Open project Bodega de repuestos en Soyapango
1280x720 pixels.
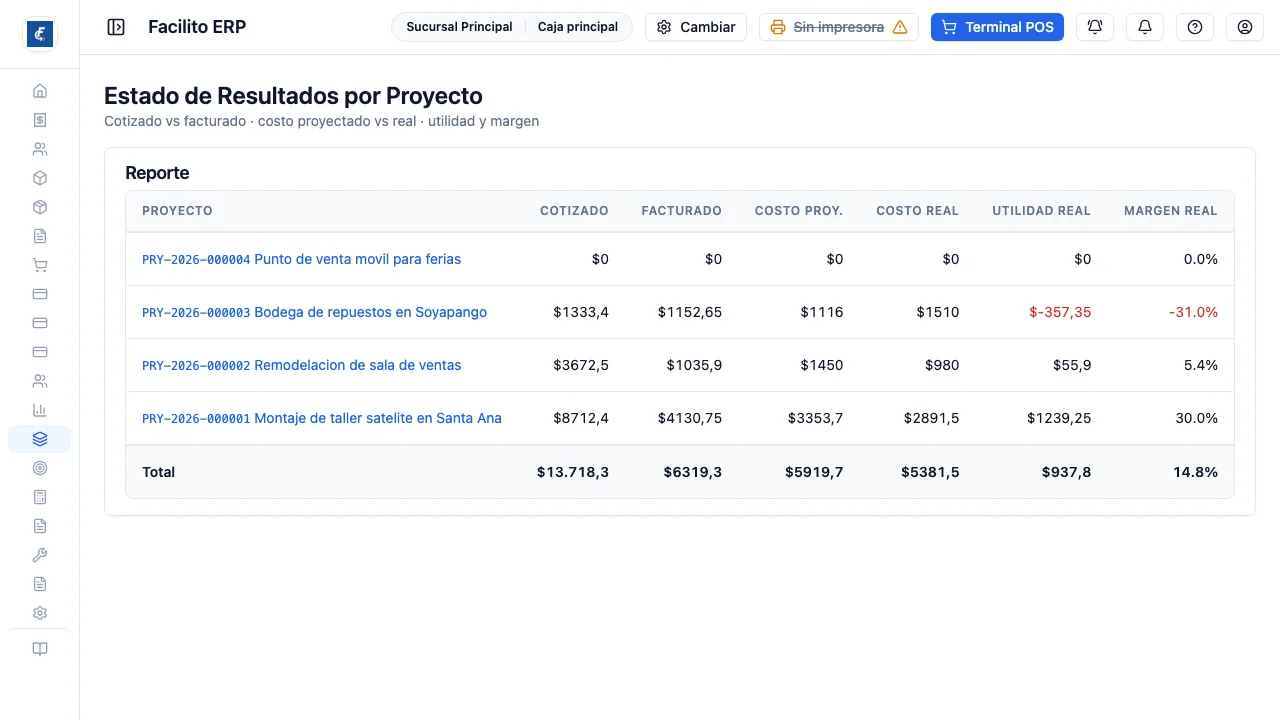click(x=315, y=312)
